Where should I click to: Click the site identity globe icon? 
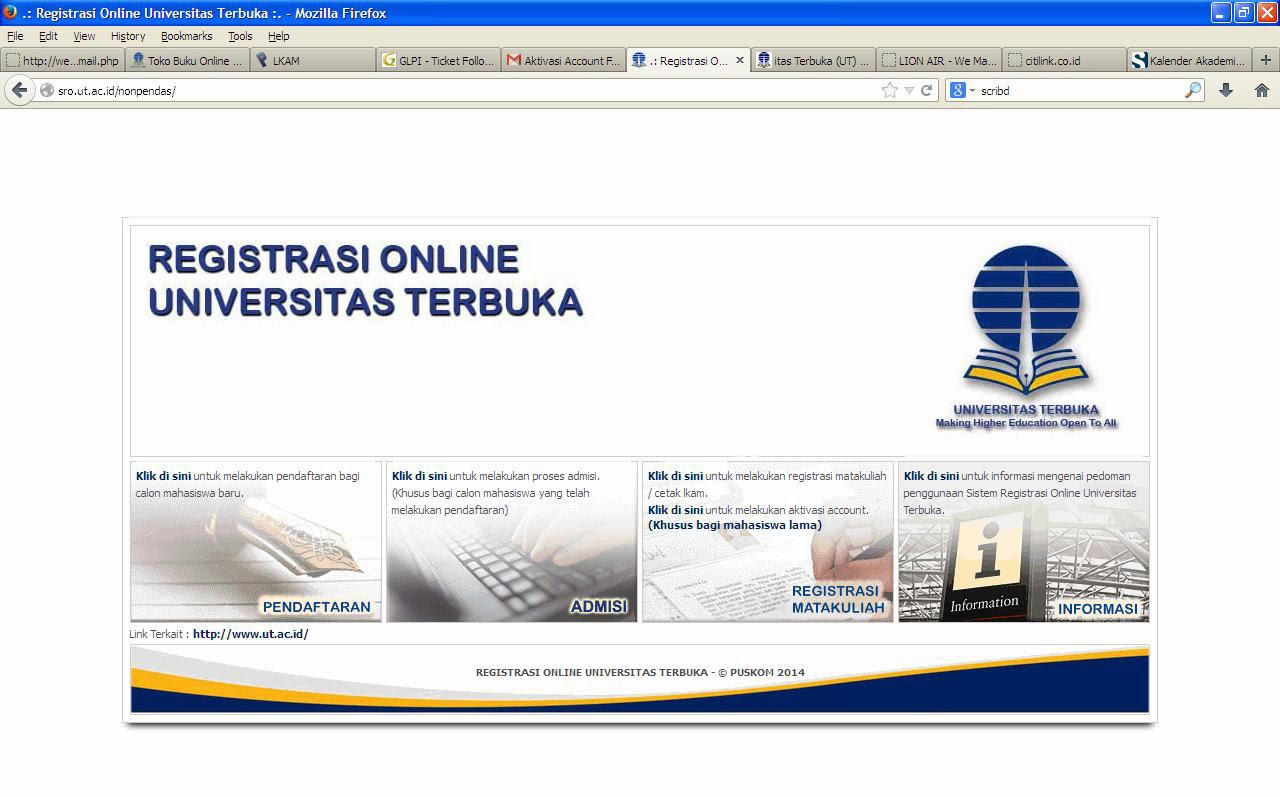coord(46,90)
